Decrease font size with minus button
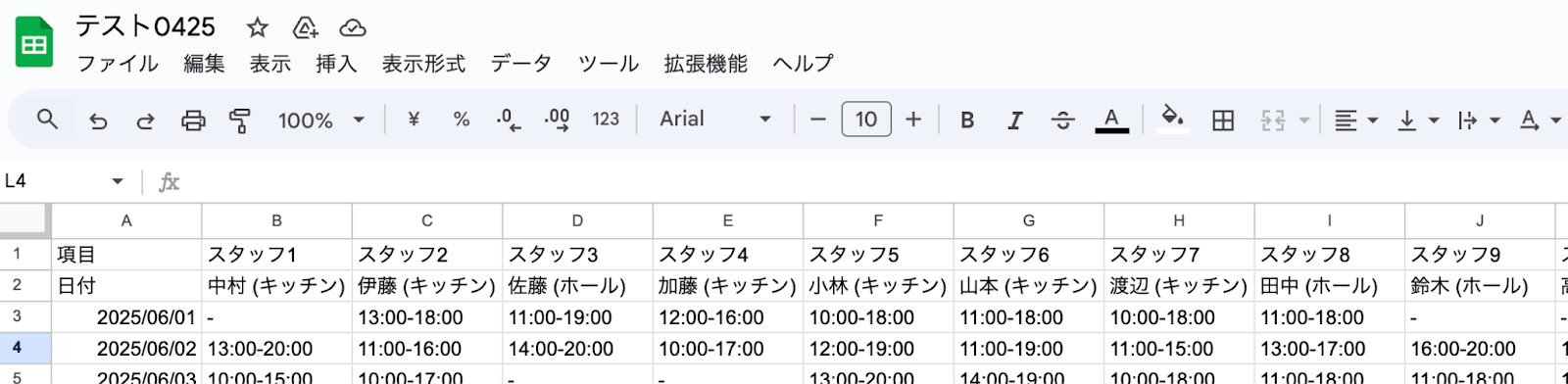 (818, 120)
